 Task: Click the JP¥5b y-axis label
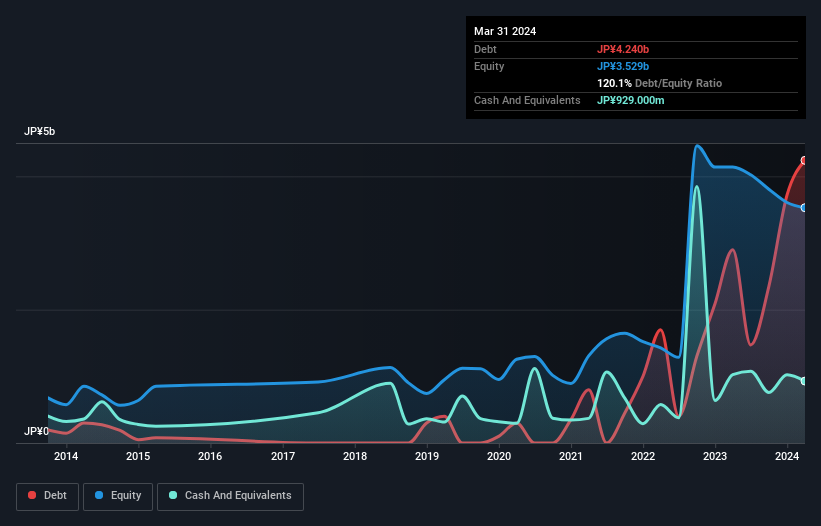click(x=39, y=131)
